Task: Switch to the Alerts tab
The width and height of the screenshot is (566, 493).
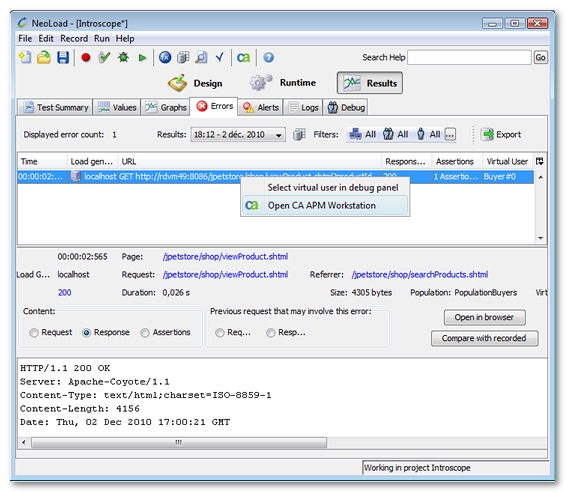Action: coord(261,107)
